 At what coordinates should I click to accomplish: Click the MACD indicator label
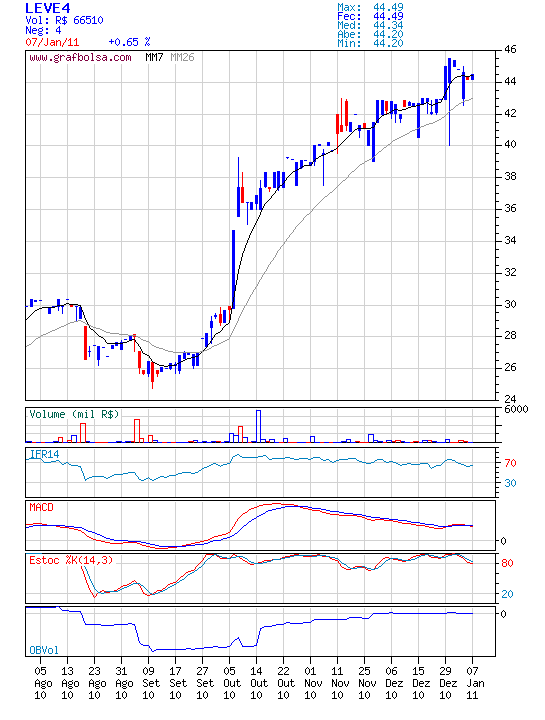click(41, 507)
